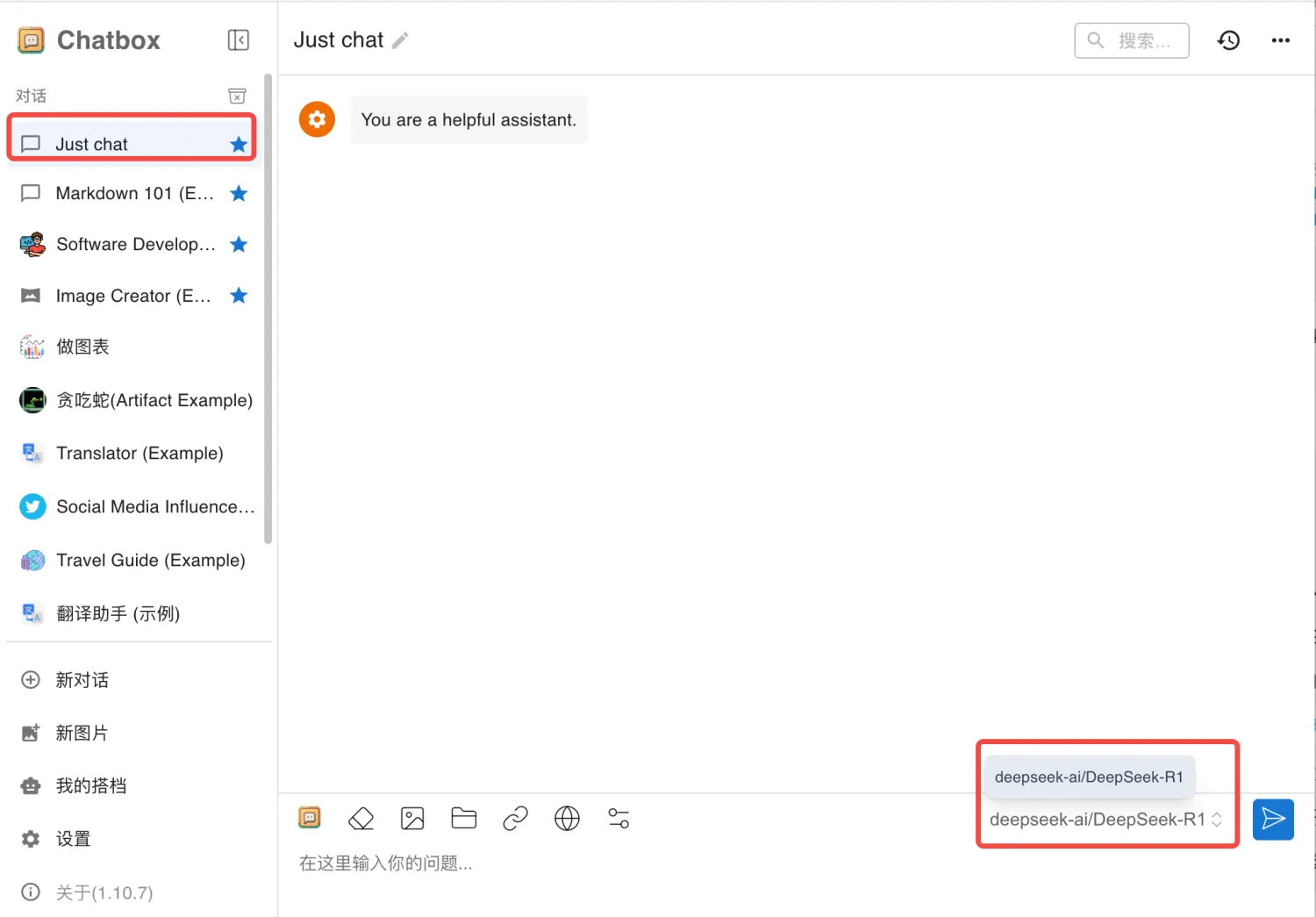
Task: Unstar the Markdown 101 conversation
Action: [x=239, y=193]
